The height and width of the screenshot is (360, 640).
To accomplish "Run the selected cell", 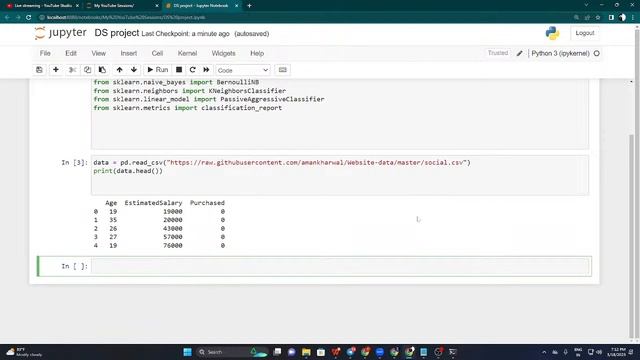I will pyautogui.click(x=158, y=70).
